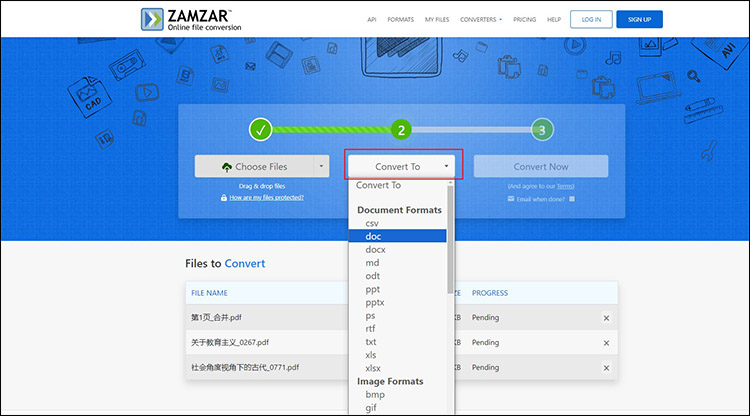Click the step 1 checkmark circle

point(261,130)
